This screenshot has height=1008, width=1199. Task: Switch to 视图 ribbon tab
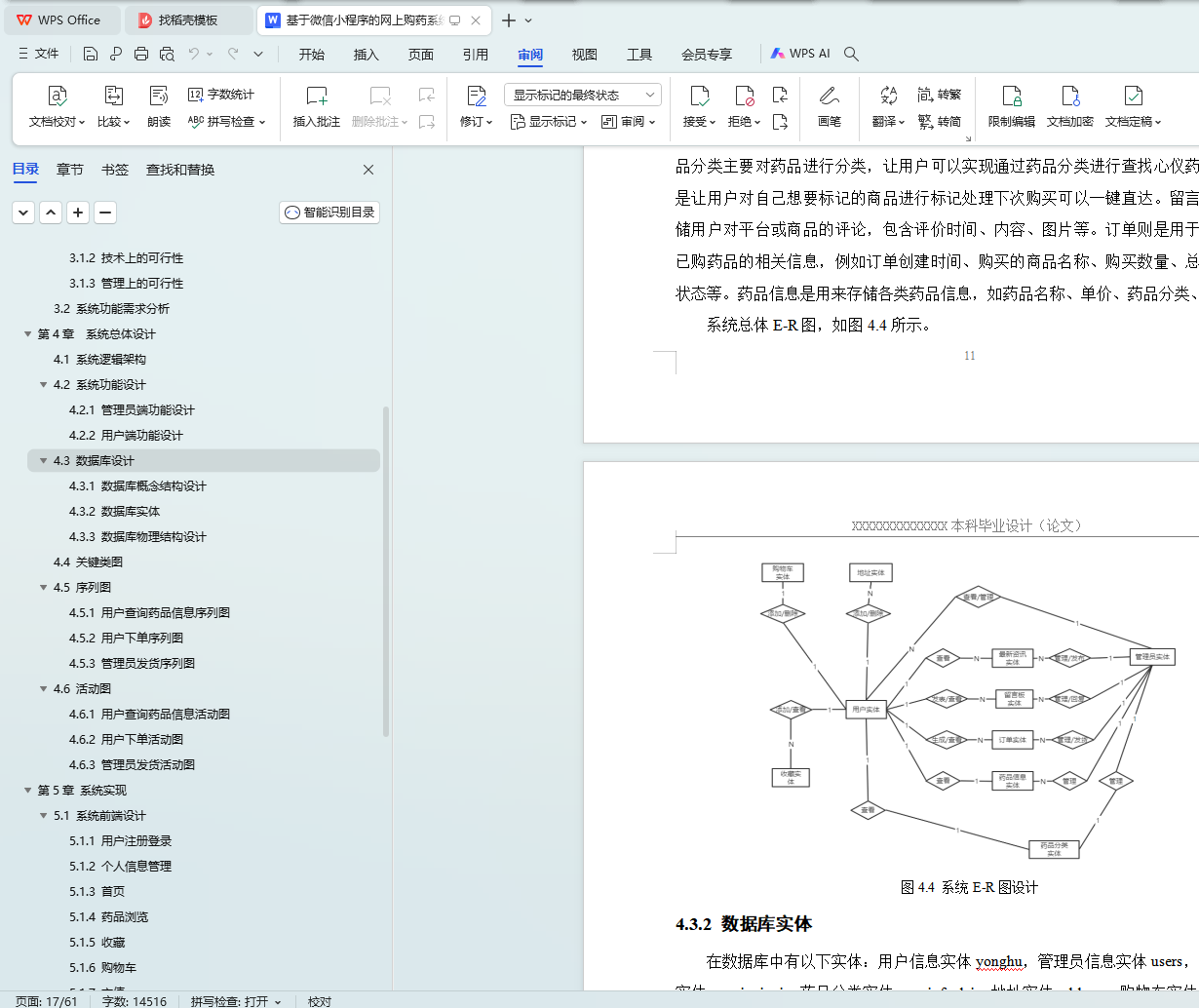(585, 55)
